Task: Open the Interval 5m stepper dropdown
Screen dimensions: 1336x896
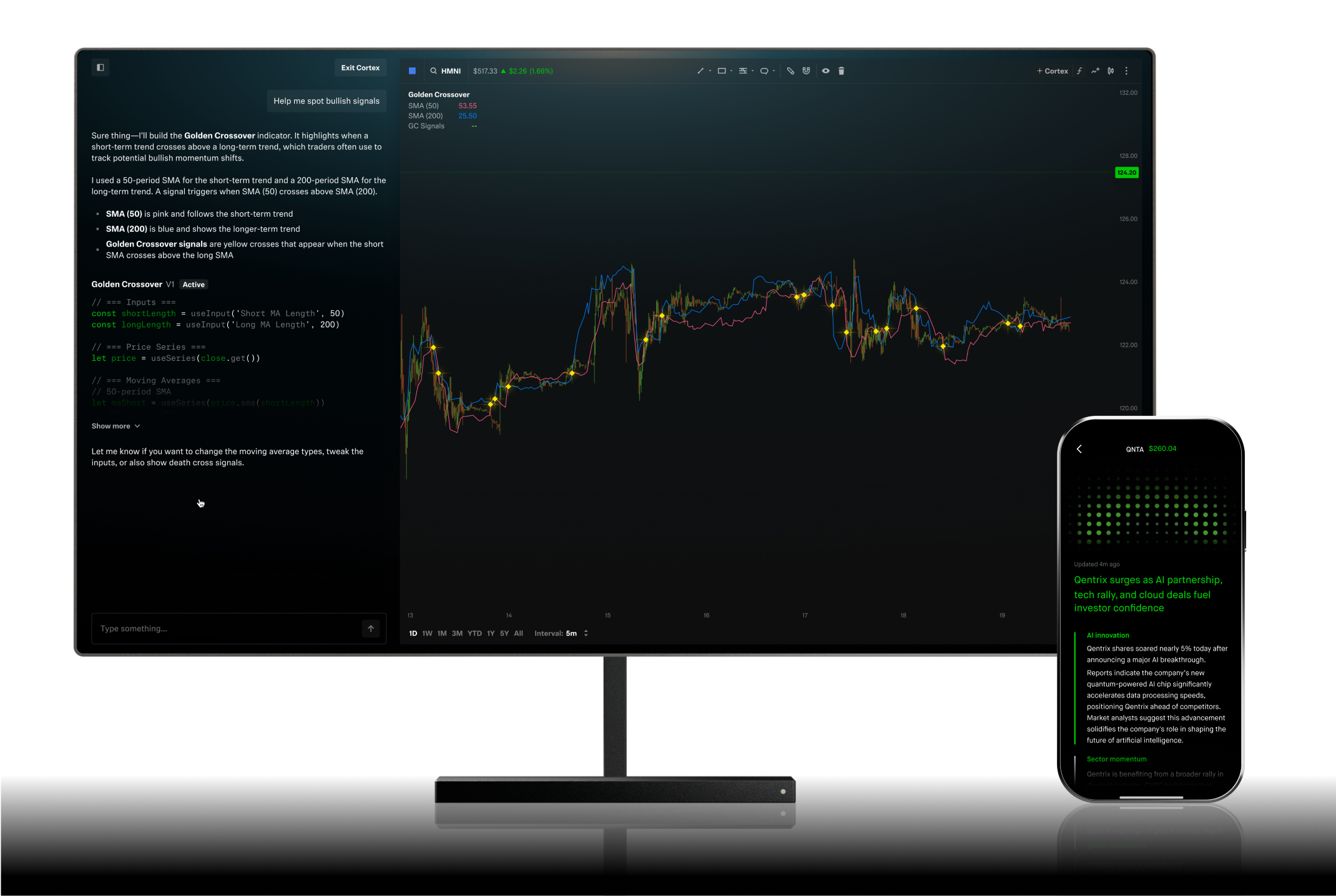Action: point(586,633)
